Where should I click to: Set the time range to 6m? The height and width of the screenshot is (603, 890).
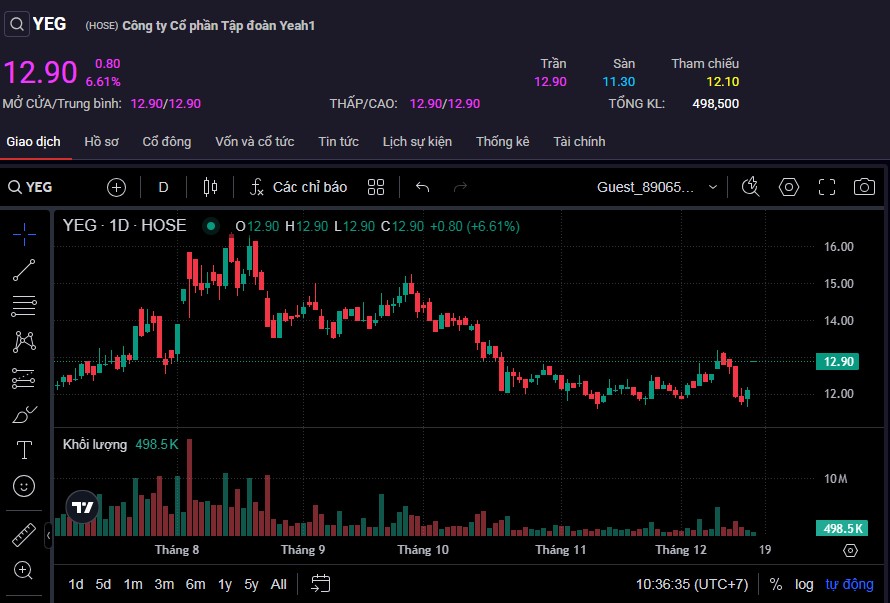[x=195, y=584]
